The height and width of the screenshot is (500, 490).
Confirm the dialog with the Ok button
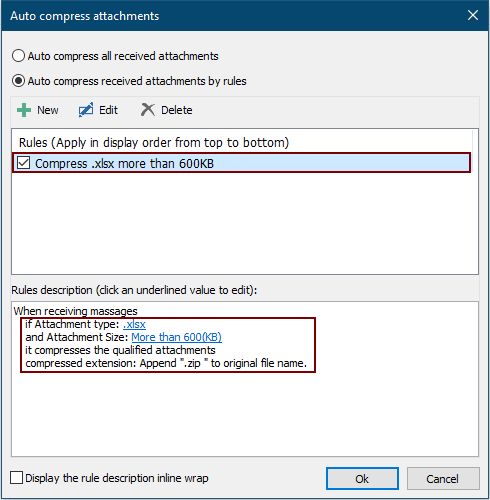(362, 479)
